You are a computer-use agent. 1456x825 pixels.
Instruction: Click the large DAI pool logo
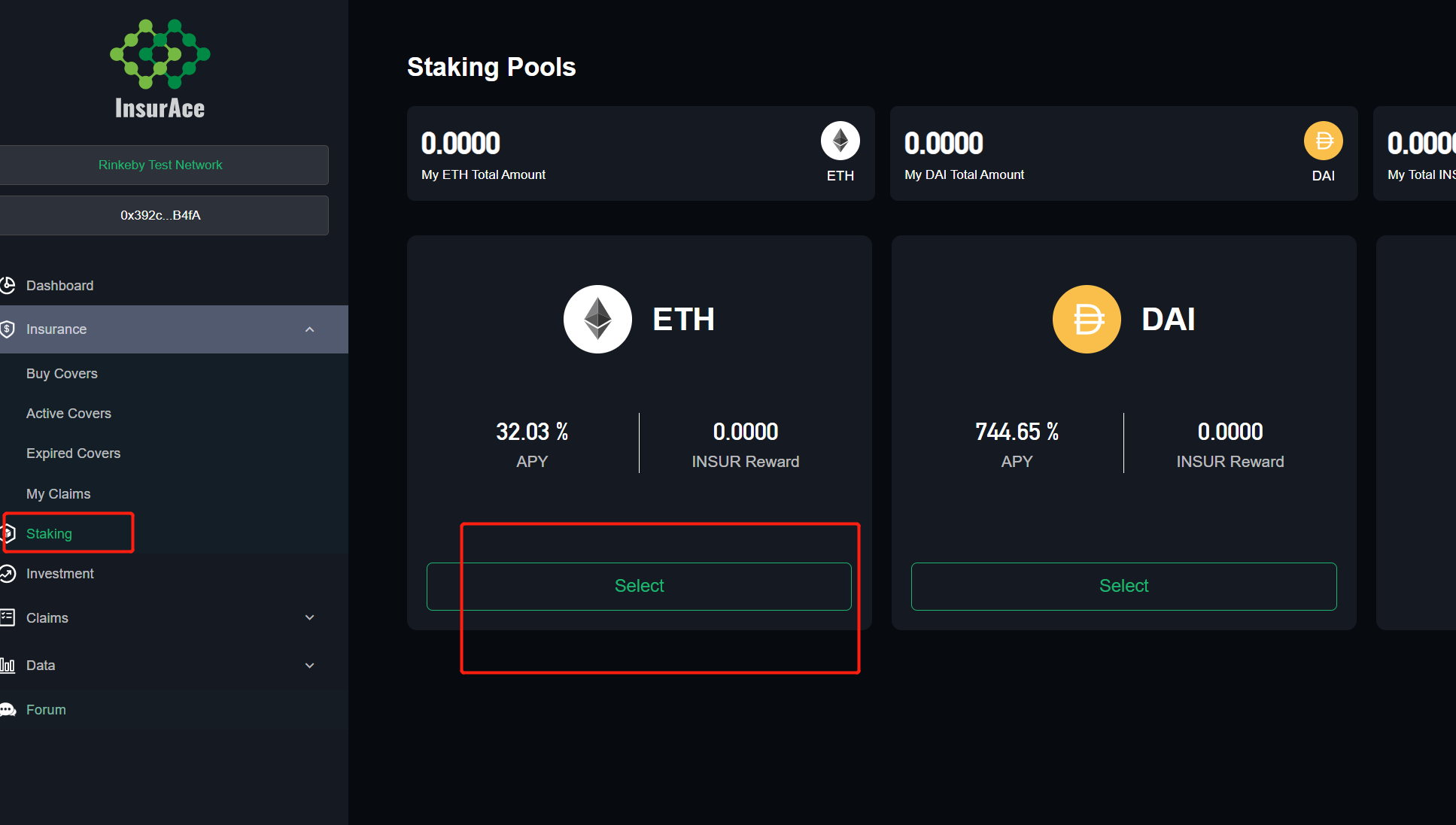point(1087,319)
